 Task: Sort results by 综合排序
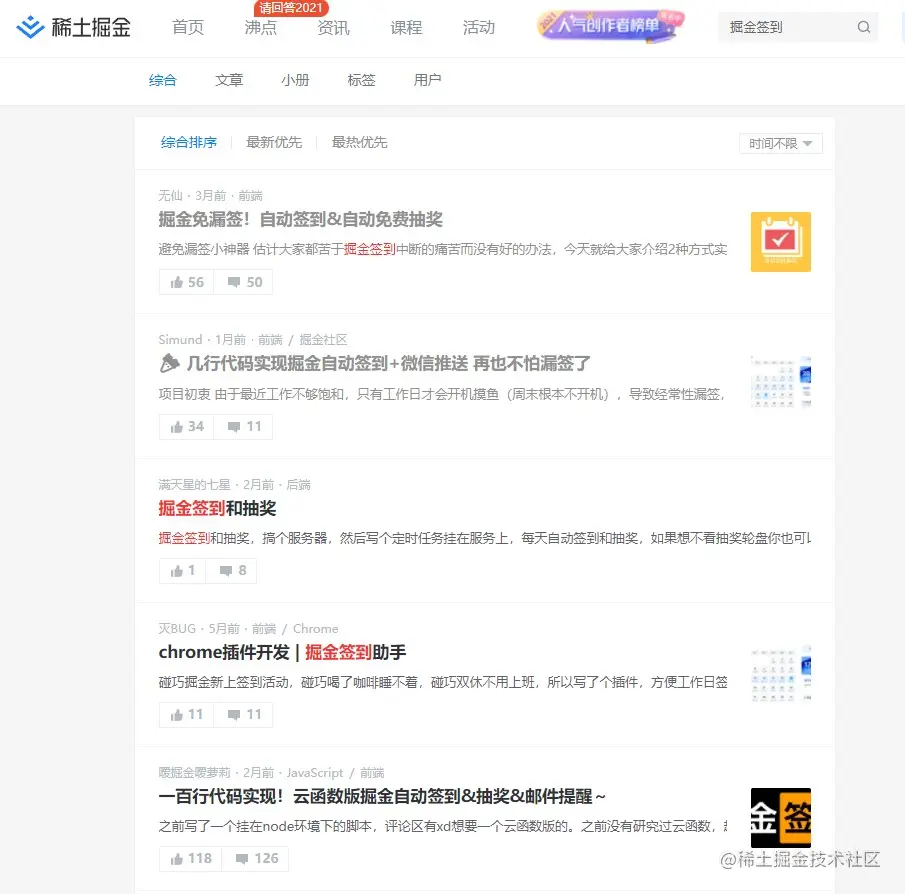coord(189,142)
